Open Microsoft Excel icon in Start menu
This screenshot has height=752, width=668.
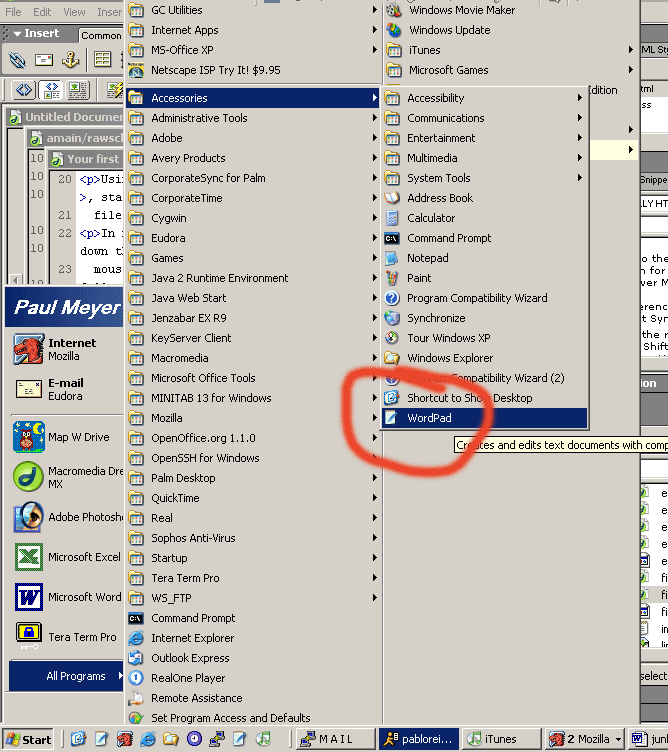(29, 557)
